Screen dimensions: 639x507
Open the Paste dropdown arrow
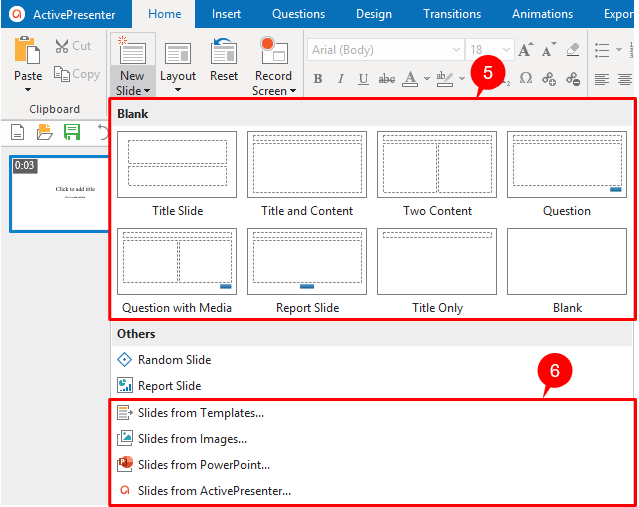[28, 89]
